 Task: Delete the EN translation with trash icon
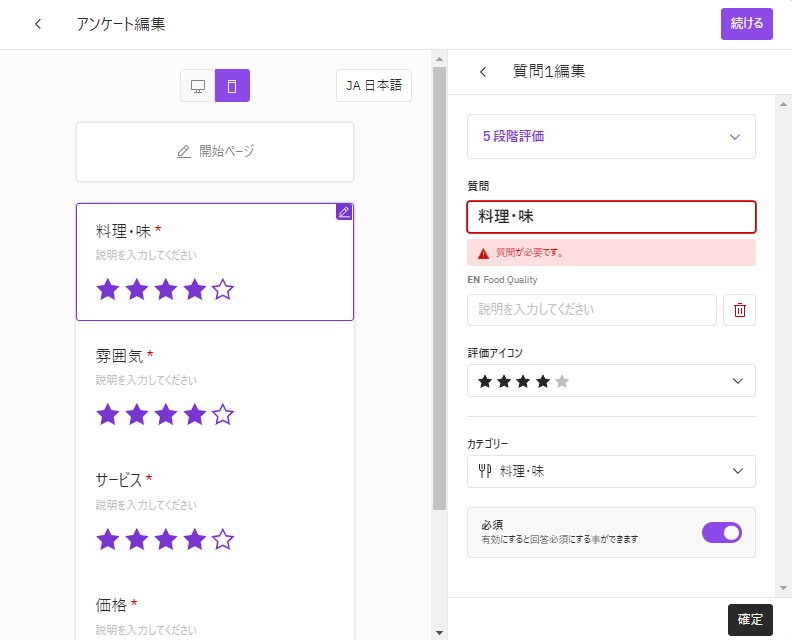[x=739, y=310]
